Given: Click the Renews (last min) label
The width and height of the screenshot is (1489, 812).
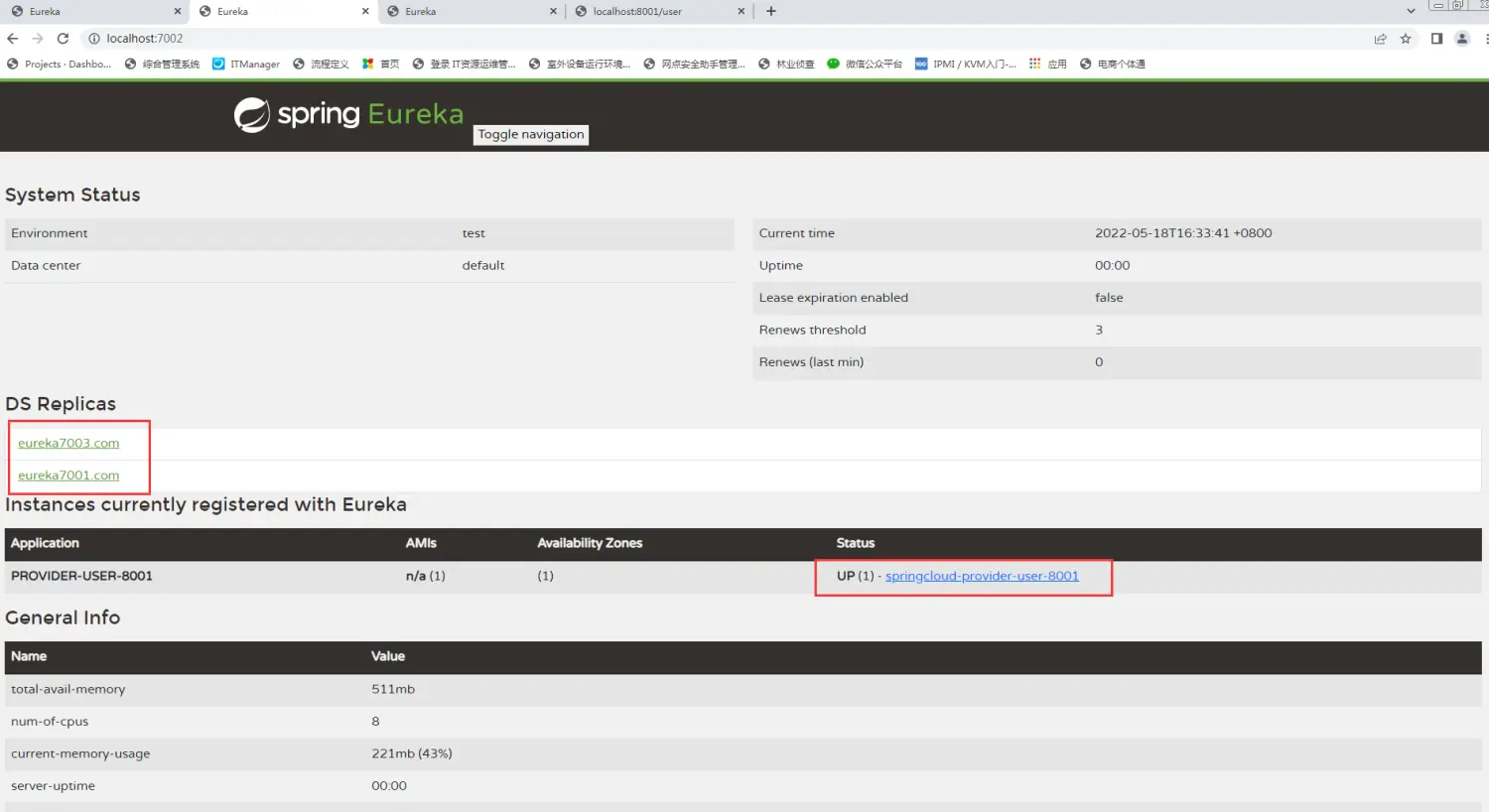Looking at the screenshot, I should tap(811, 362).
